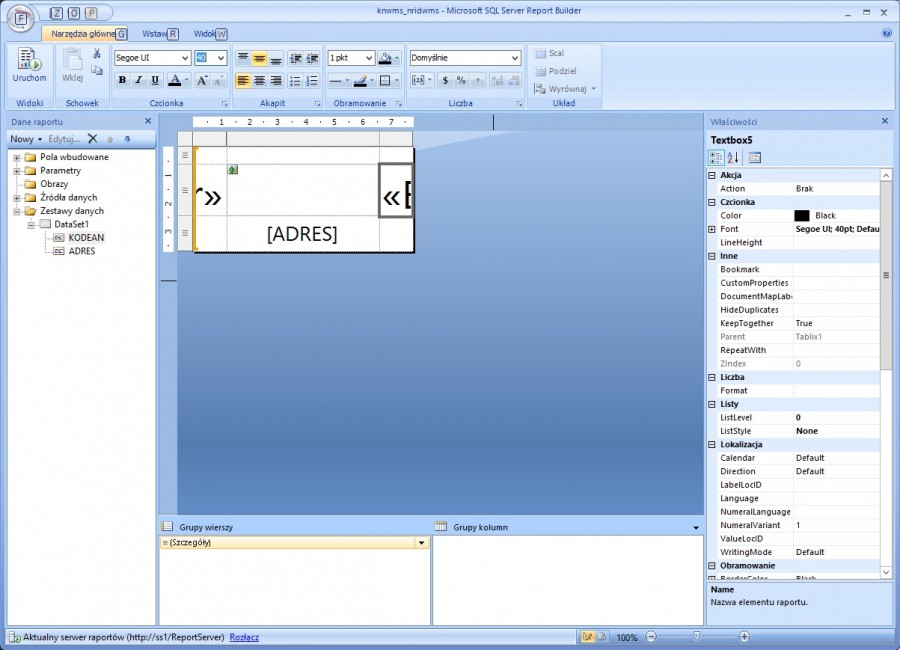Viewport: 900px width, 650px height.
Task: Collapse the Akcja property category
Action: click(x=712, y=175)
